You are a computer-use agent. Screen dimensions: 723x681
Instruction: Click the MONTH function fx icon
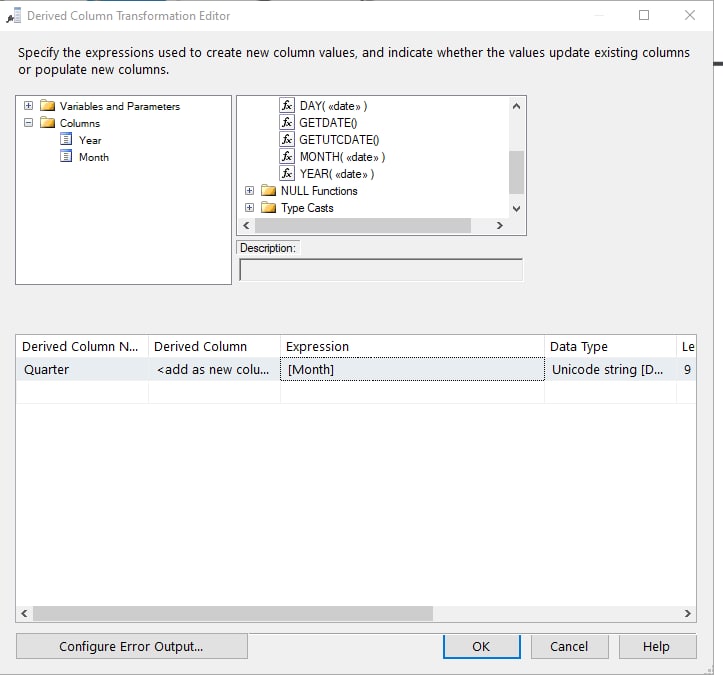(x=287, y=157)
